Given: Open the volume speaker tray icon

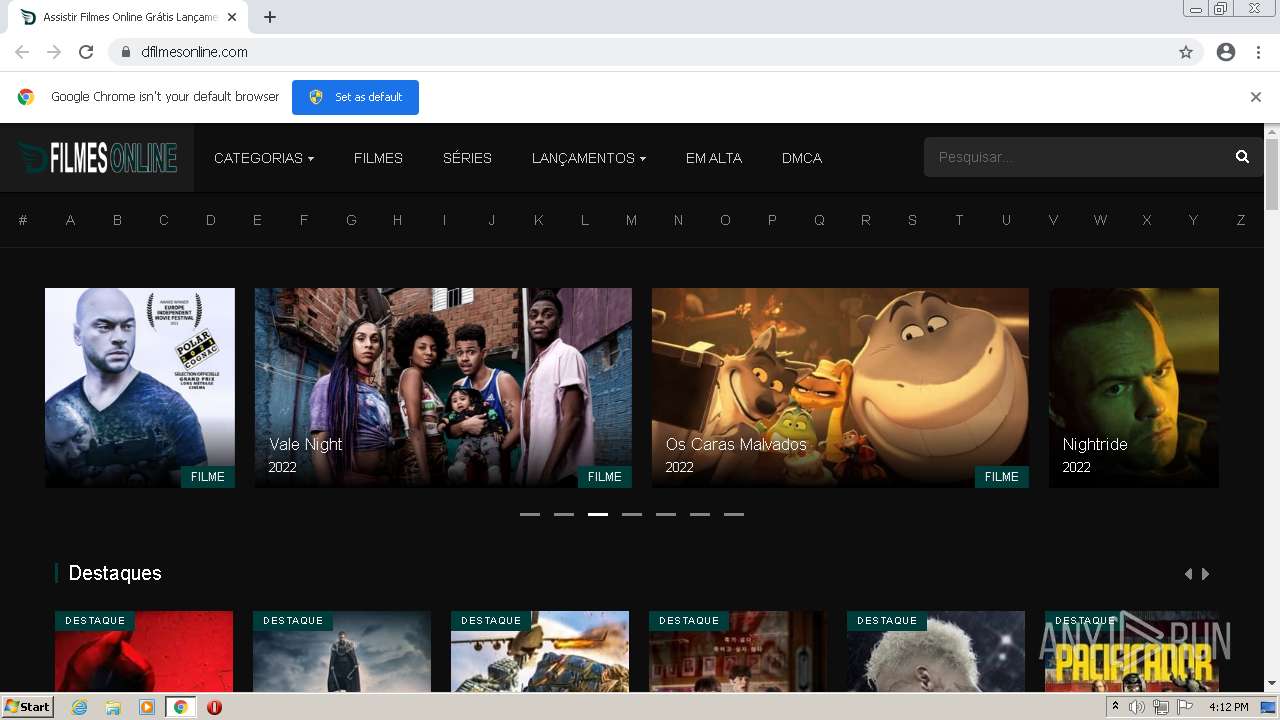Looking at the screenshot, I should [x=1137, y=707].
